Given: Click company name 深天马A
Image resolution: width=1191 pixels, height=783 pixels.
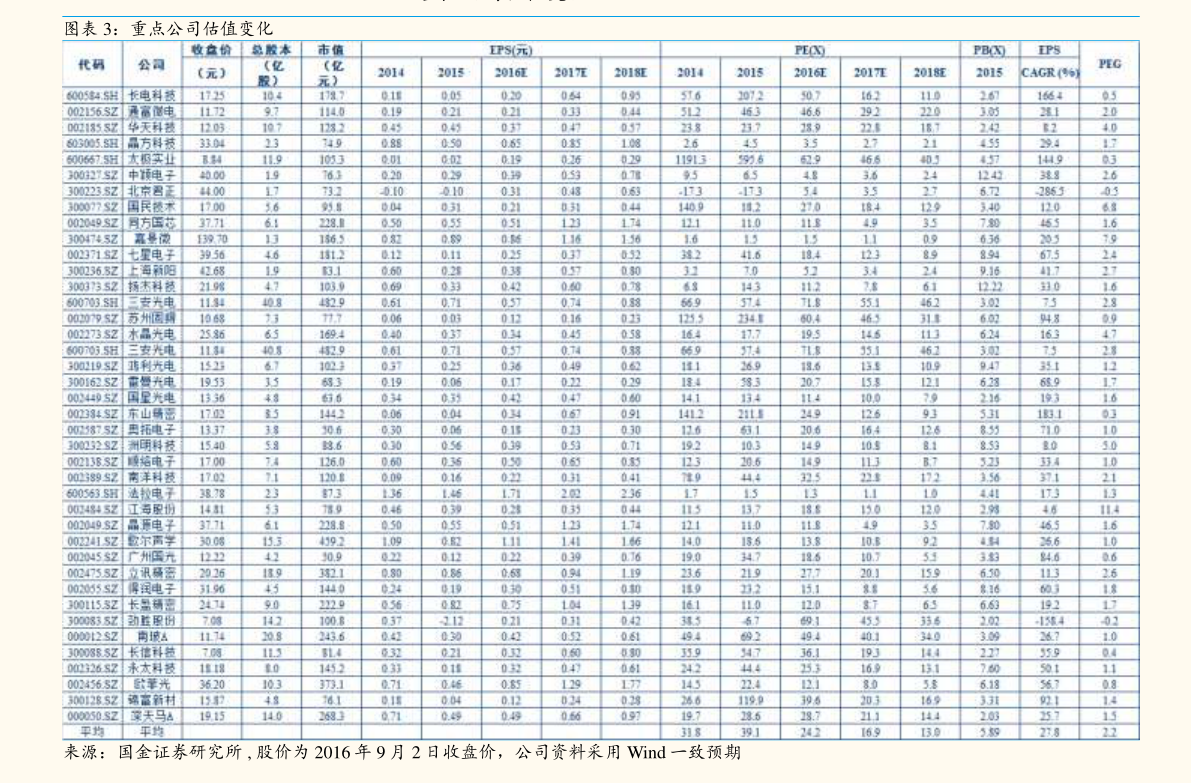Looking at the screenshot, I should [x=151, y=716].
